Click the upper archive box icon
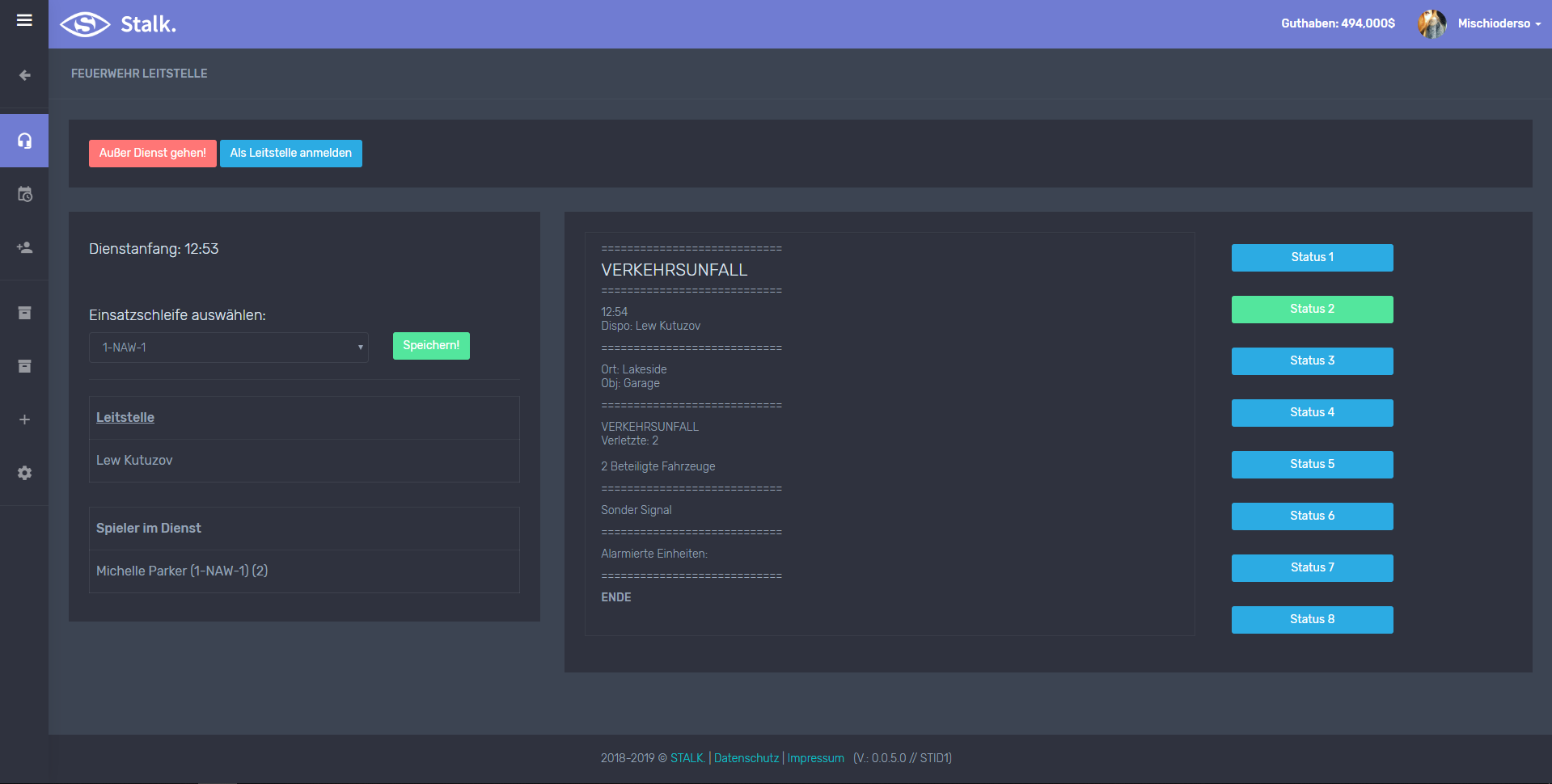Image resolution: width=1552 pixels, height=784 pixels. pyautogui.click(x=24, y=313)
